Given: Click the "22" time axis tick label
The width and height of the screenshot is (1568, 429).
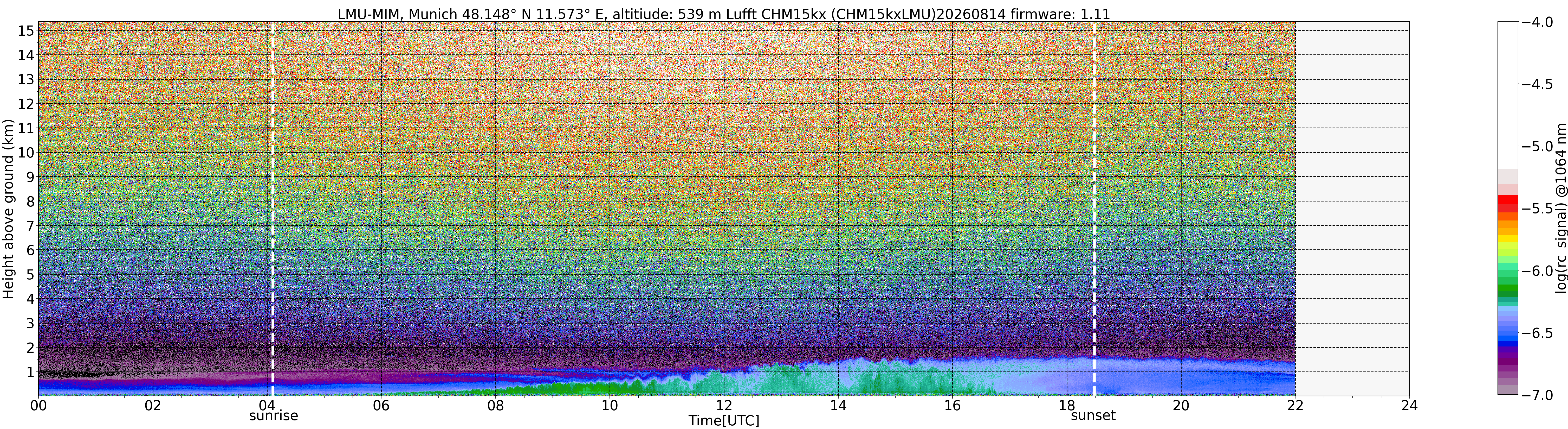Looking at the screenshot, I should (x=1295, y=405).
